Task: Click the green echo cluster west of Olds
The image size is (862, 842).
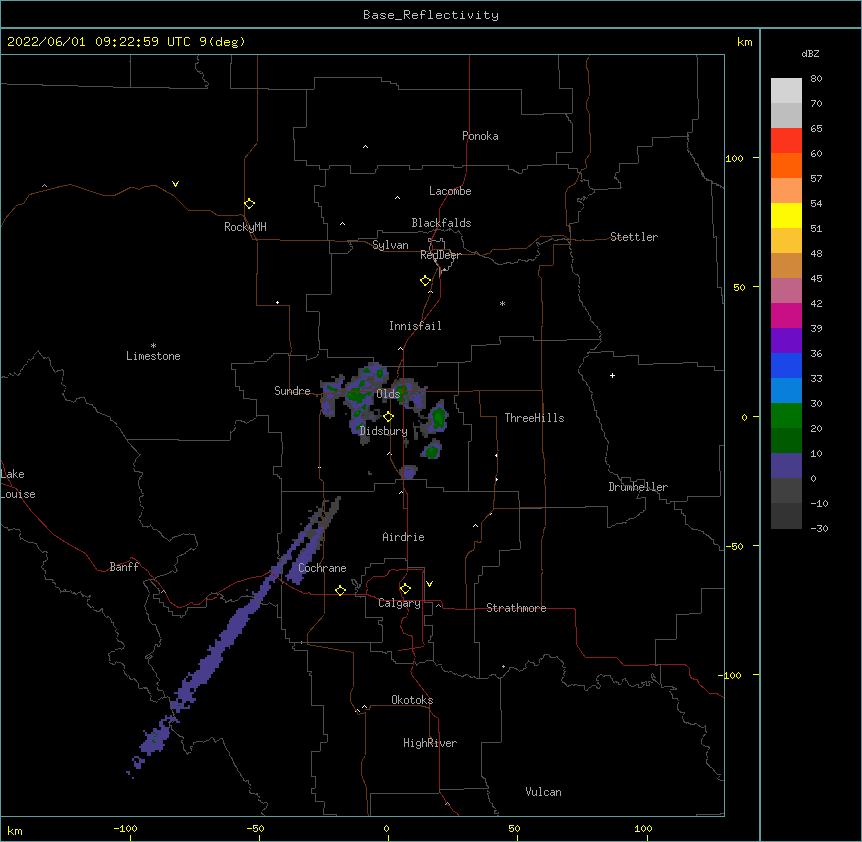Action: click(357, 395)
